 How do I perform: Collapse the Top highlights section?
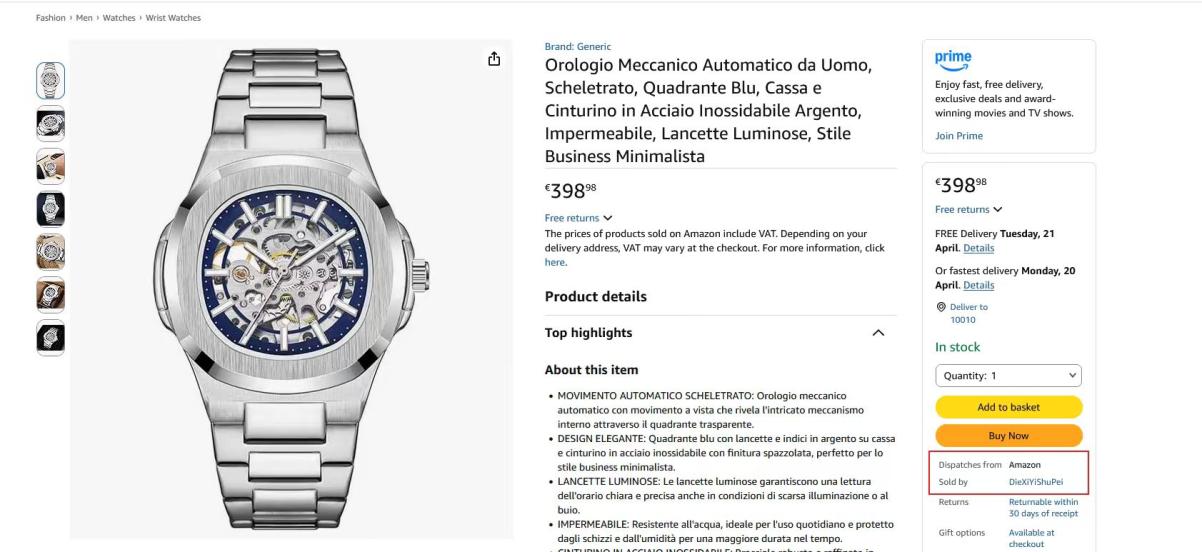(878, 333)
